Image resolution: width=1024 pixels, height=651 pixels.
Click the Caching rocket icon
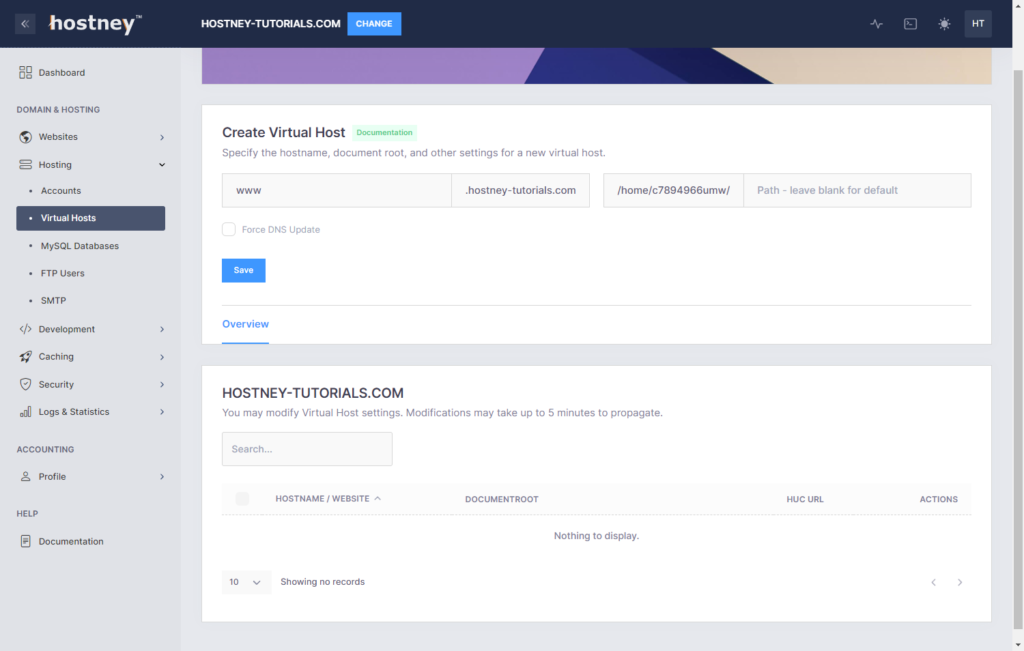(26, 356)
